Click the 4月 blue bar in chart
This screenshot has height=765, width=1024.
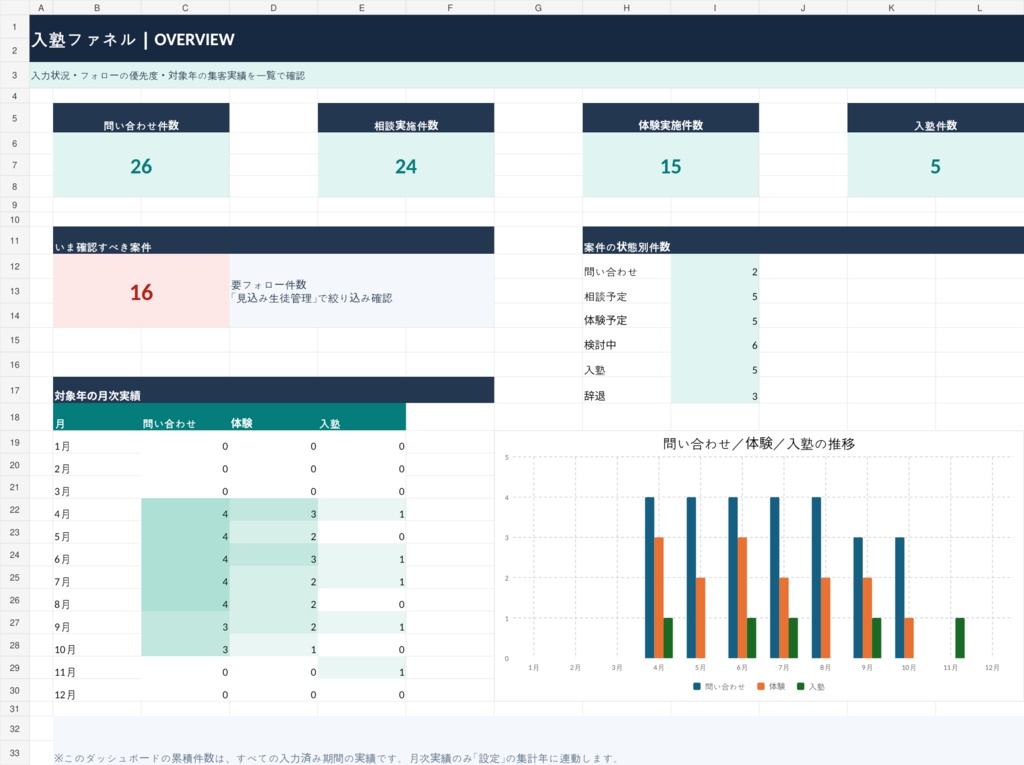point(649,578)
